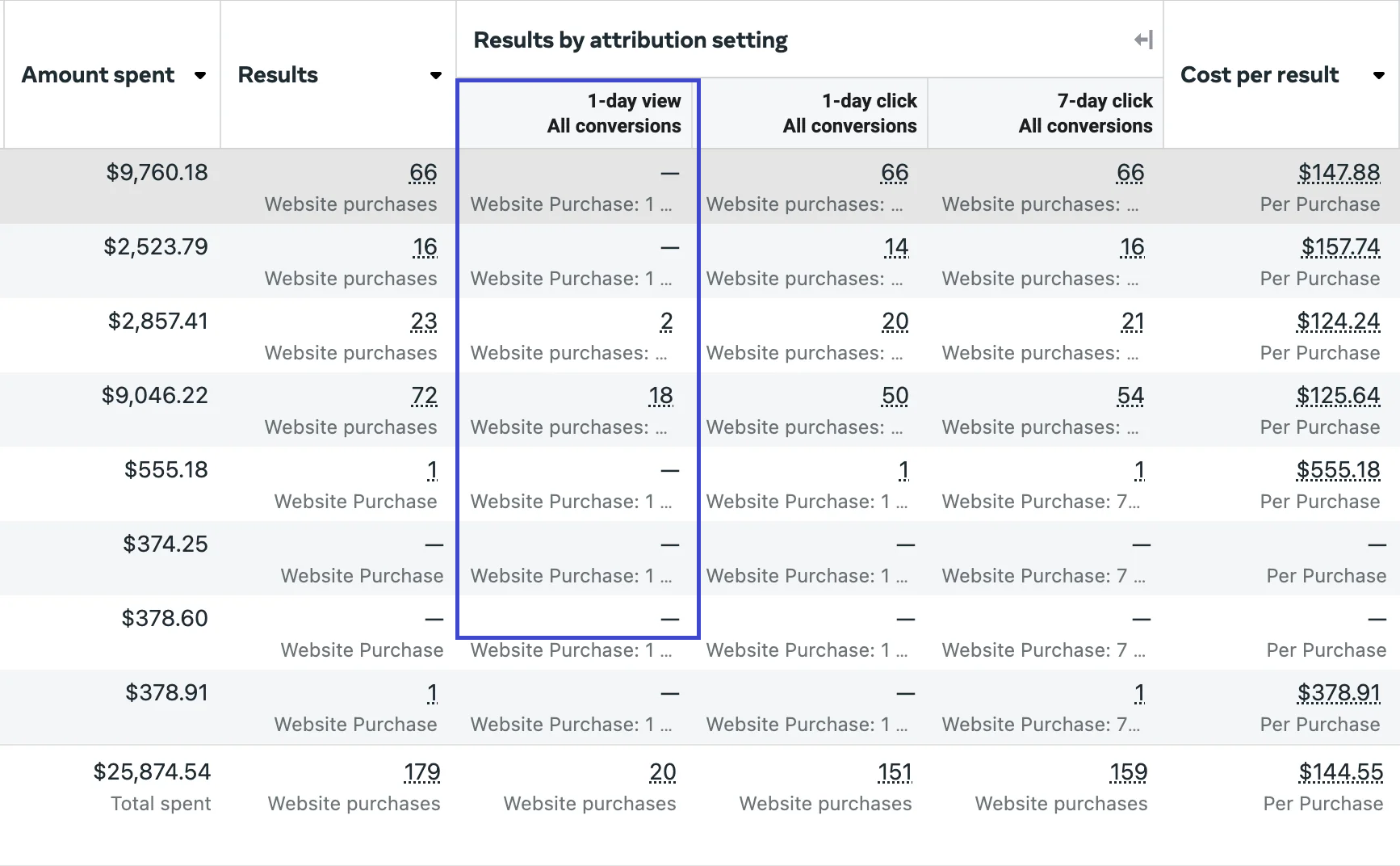The width and height of the screenshot is (1400, 866).
Task: Click the 16 under 7-day click column
Action: tap(1131, 247)
